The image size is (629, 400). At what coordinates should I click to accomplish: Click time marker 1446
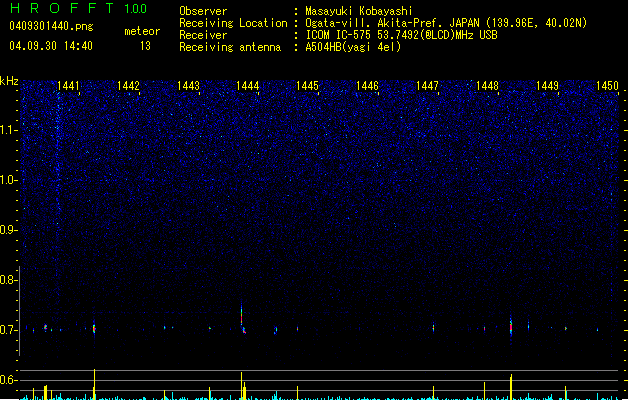point(367,86)
